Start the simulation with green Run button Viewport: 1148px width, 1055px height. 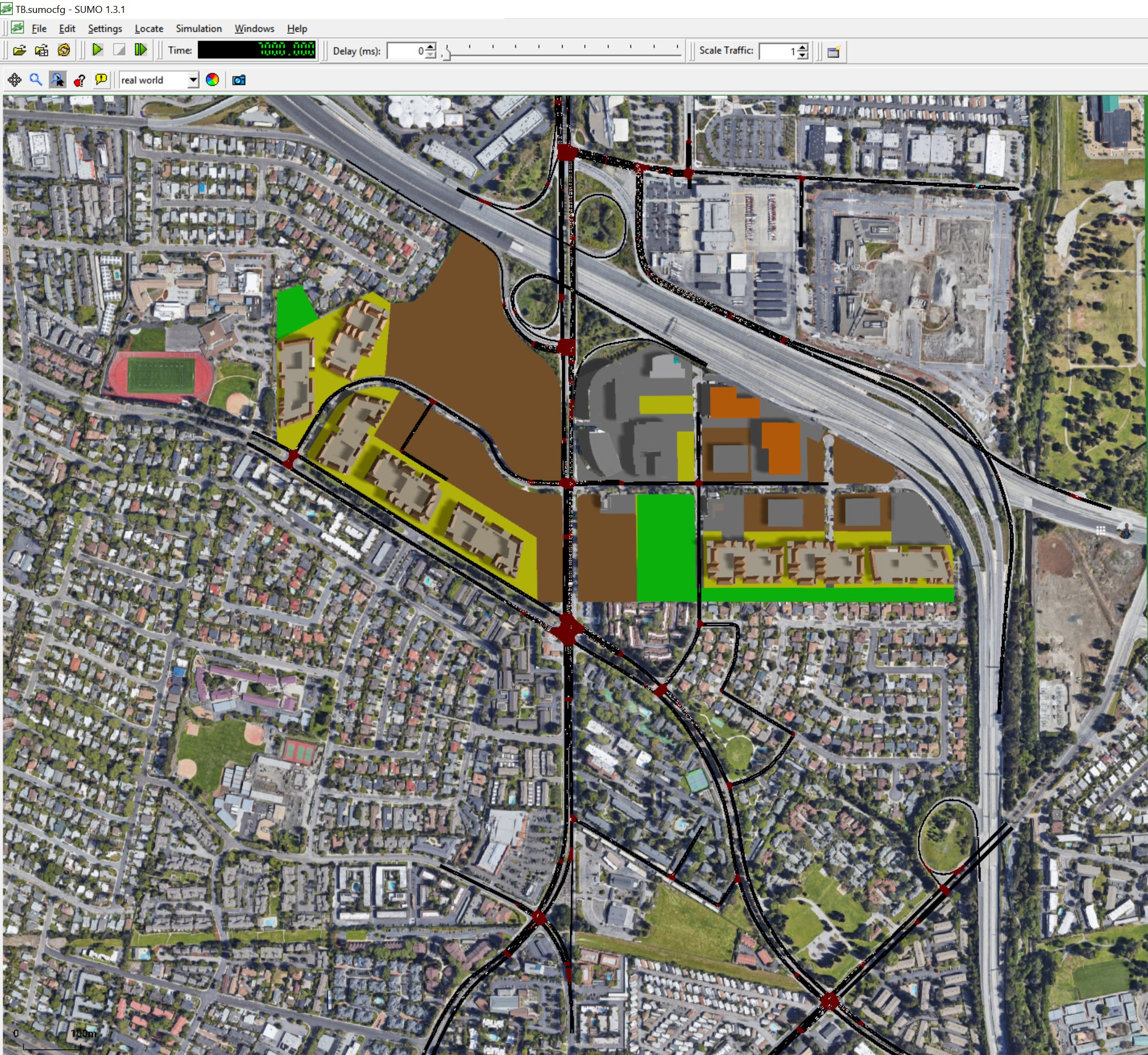pos(98,50)
